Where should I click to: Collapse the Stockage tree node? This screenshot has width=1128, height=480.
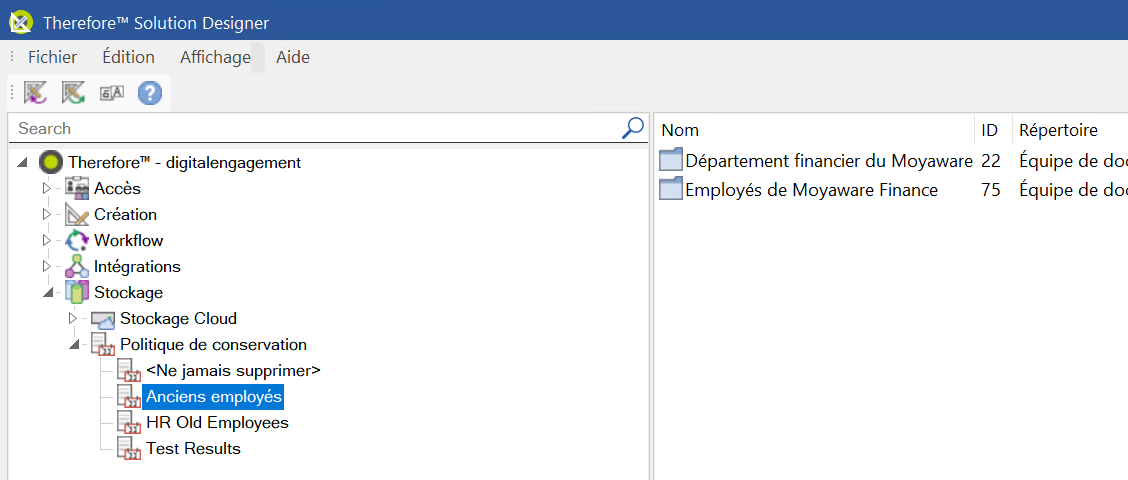tap(46, 293)
